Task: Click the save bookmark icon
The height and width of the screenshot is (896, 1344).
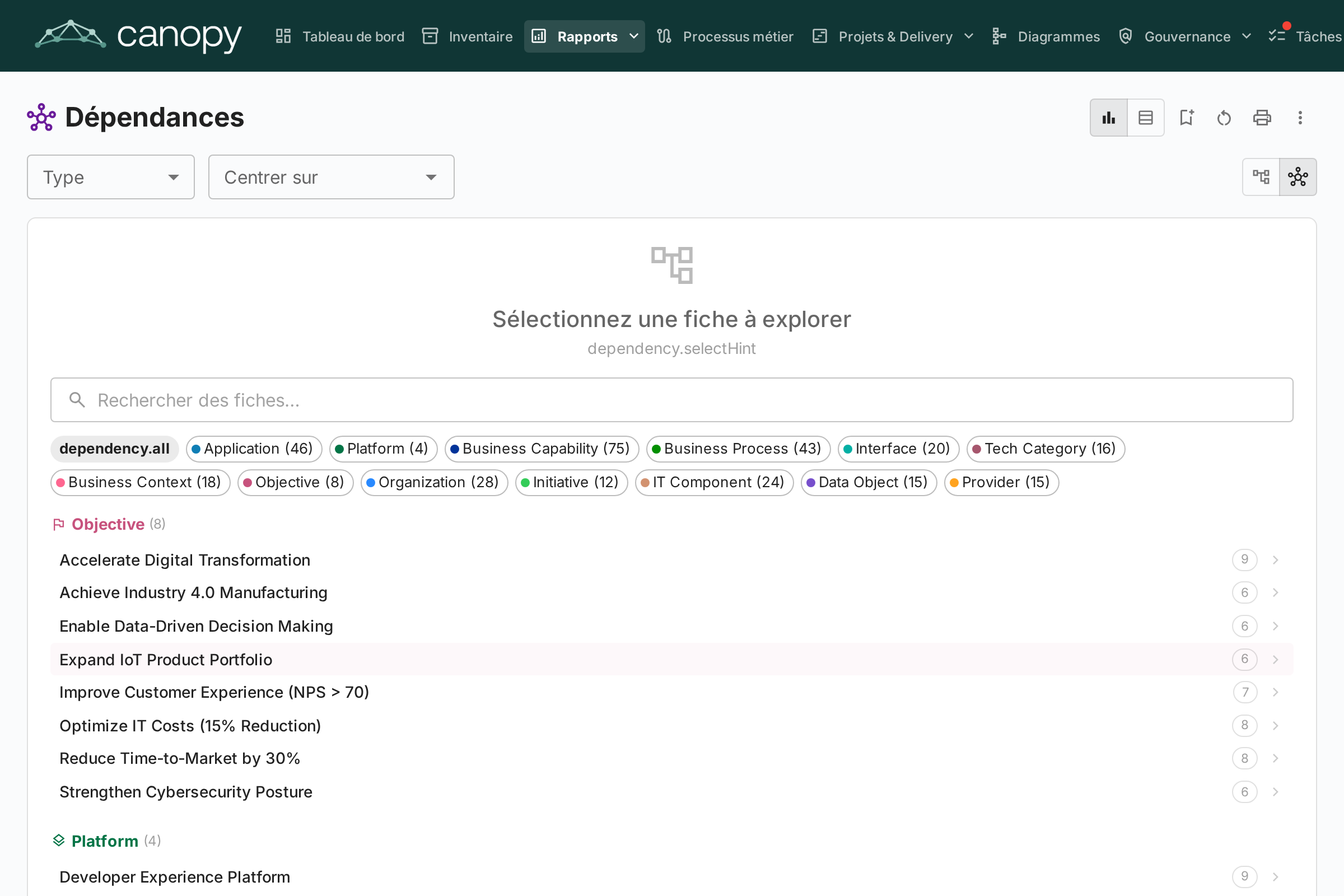Action: pyautogui.click(x=1186, y=118)
